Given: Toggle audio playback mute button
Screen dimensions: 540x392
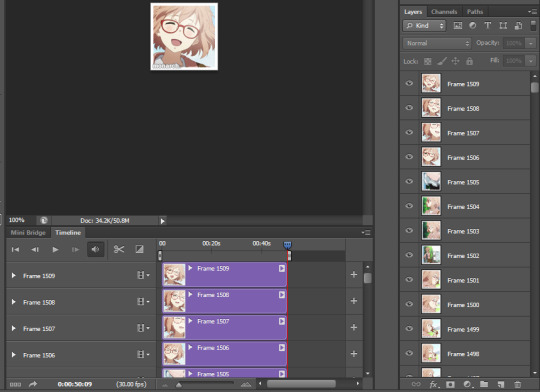Looking at the screenshot, I should [x=95, y=249].
